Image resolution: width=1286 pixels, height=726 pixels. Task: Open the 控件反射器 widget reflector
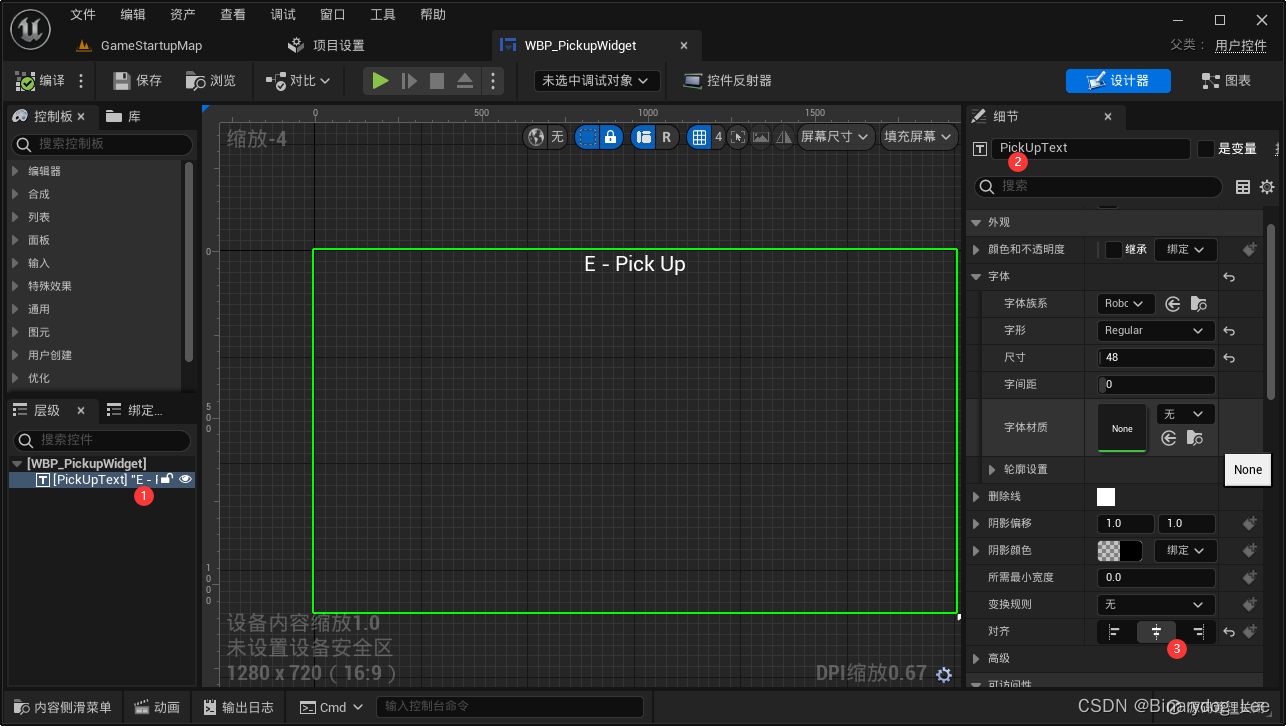pos(727,81)
